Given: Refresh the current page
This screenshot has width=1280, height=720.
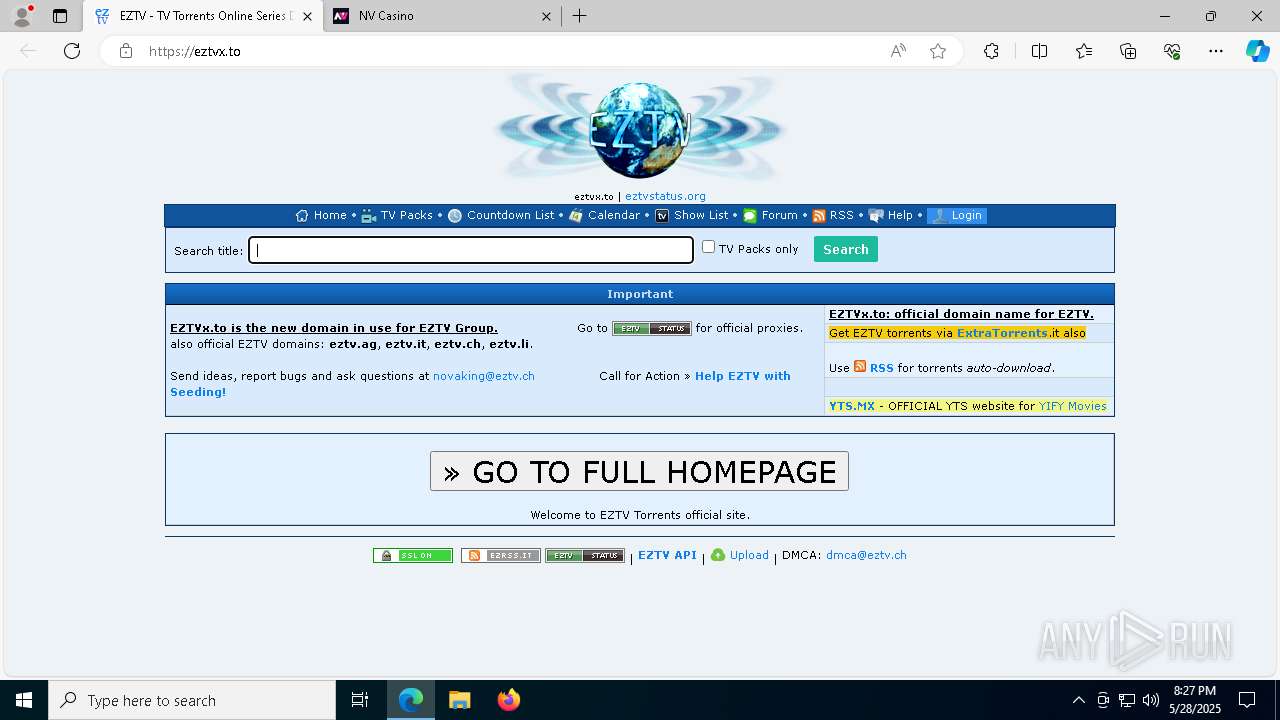Looking at the screenshot, I should (72, 51).
